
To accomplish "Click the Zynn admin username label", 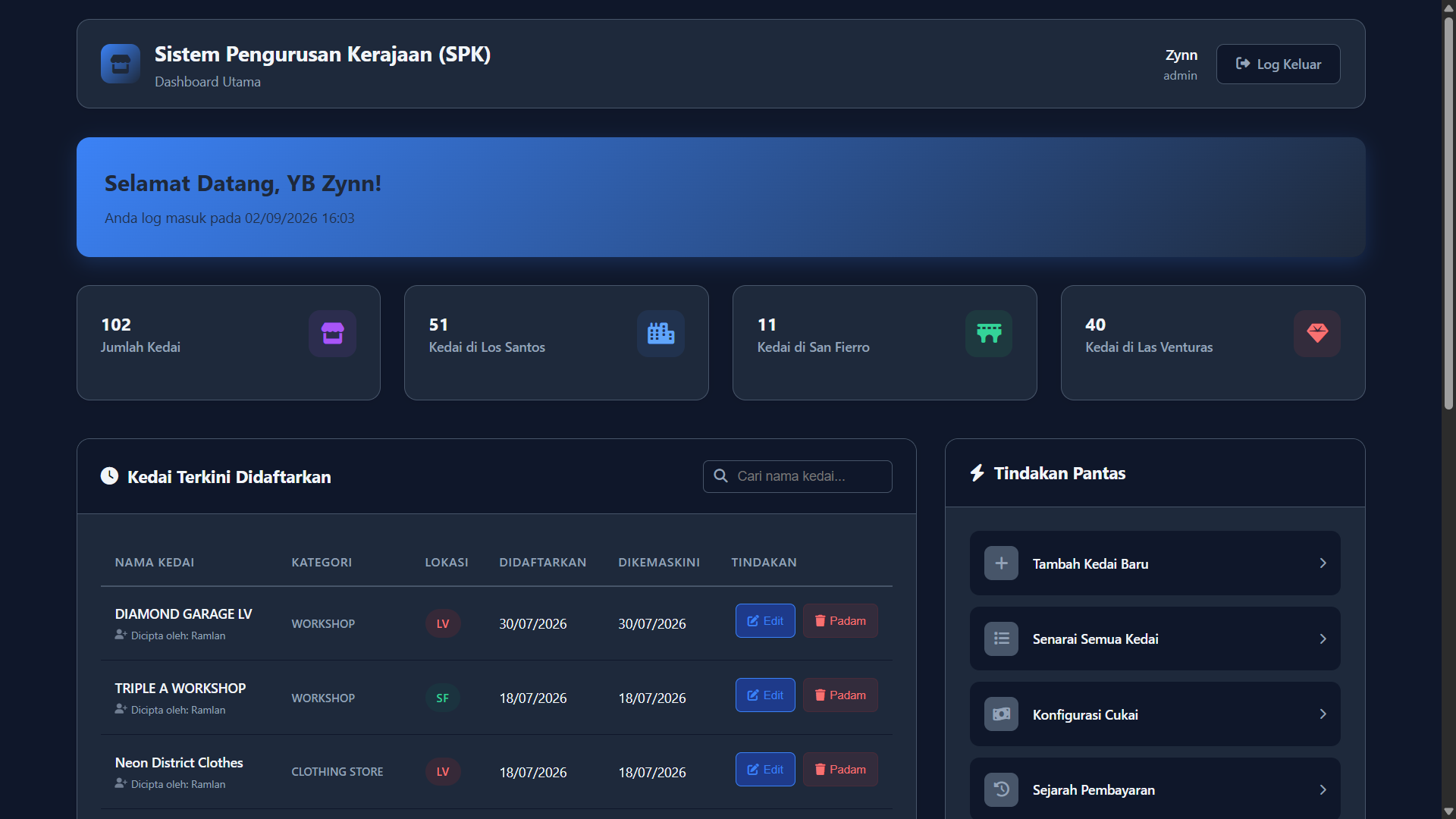I will [x=1181, y=55].
